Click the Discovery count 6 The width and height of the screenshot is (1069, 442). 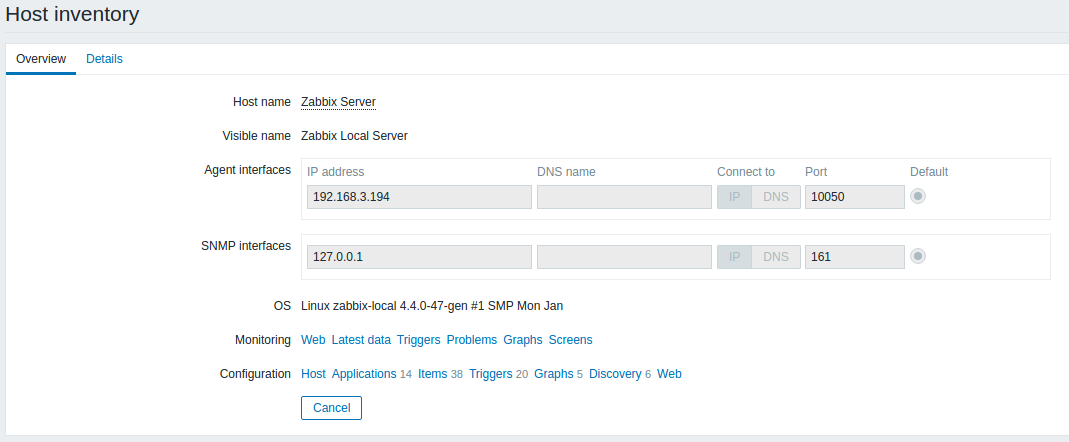click(648, 374)
